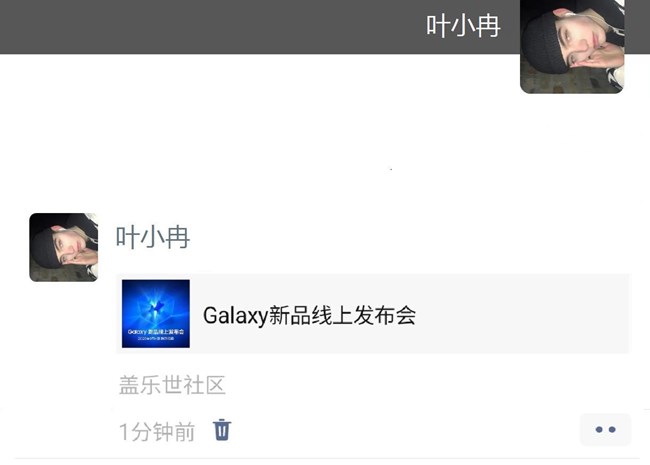
Task: Tap the white 叶小冉 name in header
Action: (463, 26)
